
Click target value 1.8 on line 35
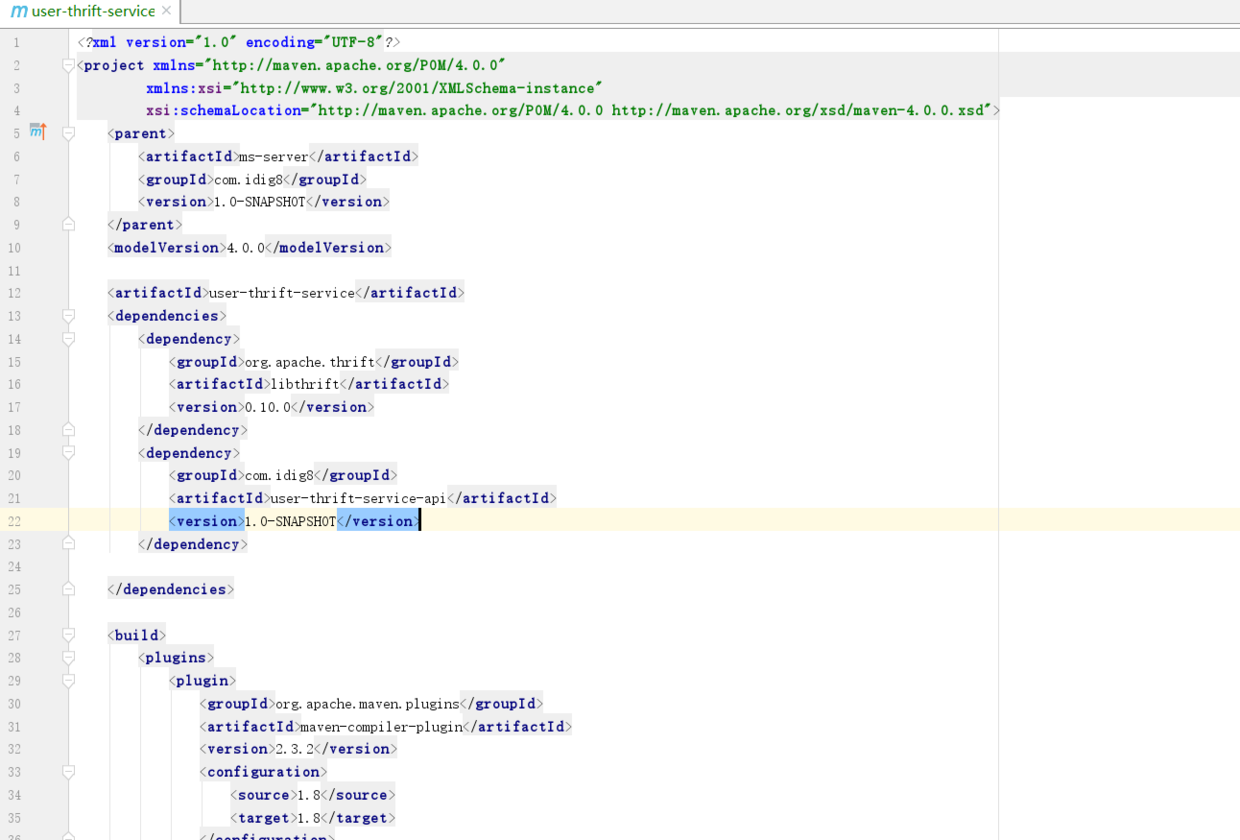click(308, 818)
